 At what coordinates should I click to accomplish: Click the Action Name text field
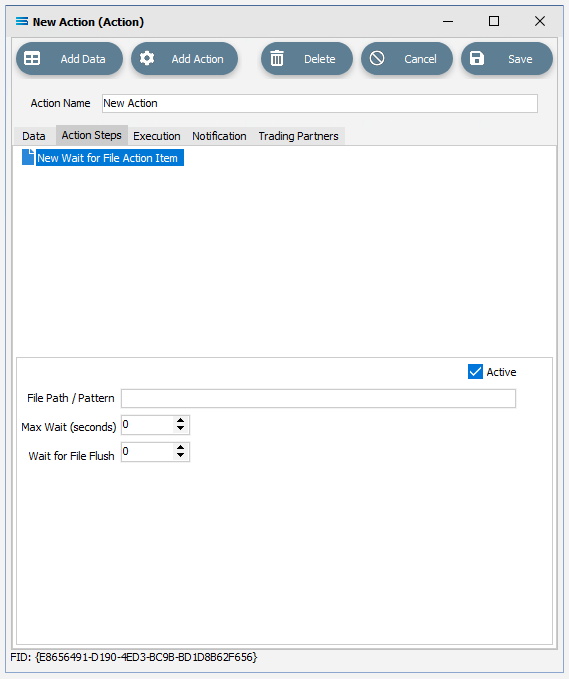coord(320,103)
